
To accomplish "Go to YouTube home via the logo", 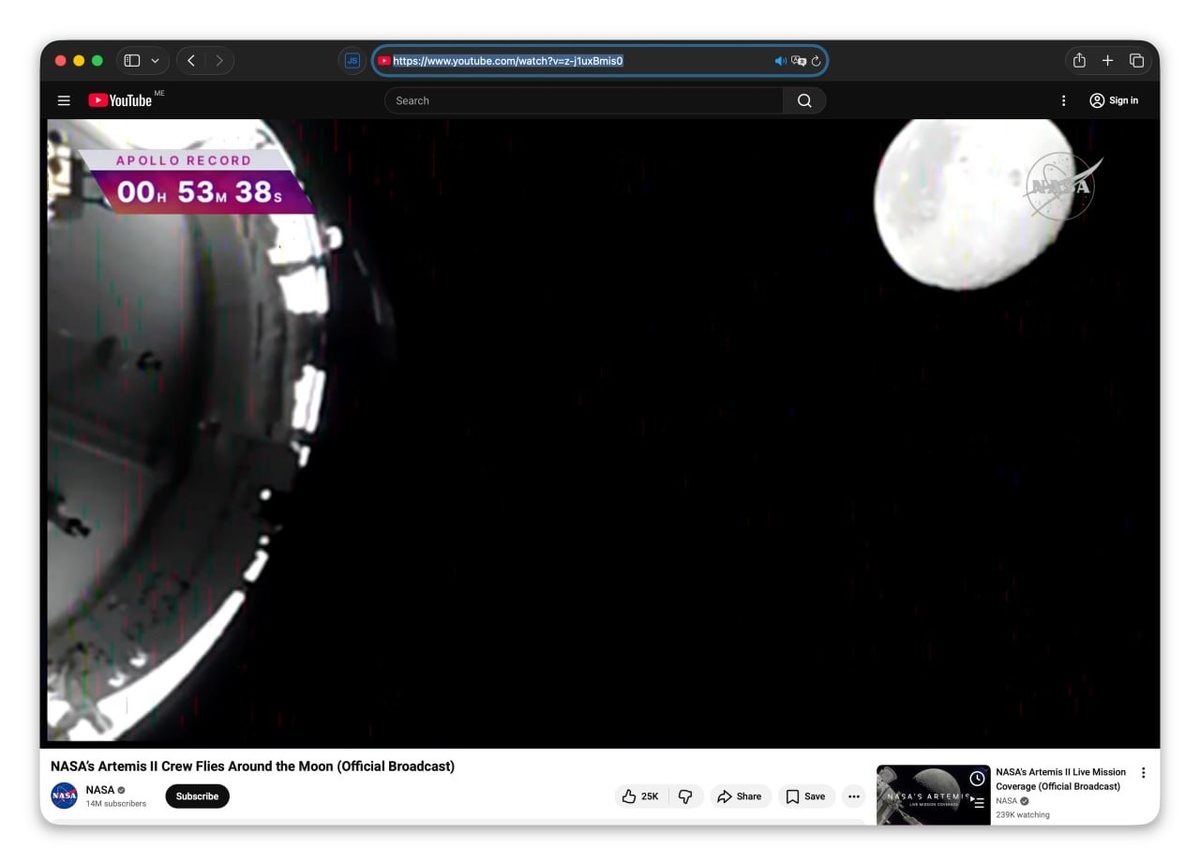I will (x=120, y=100).
